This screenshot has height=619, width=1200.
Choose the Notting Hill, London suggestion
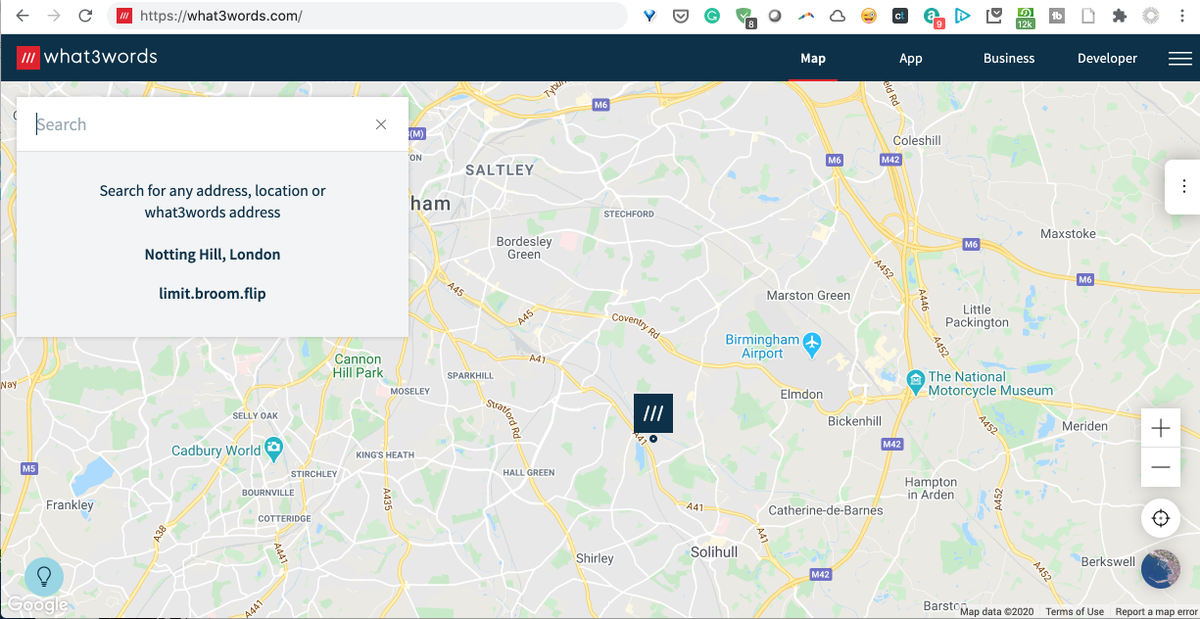212,254
